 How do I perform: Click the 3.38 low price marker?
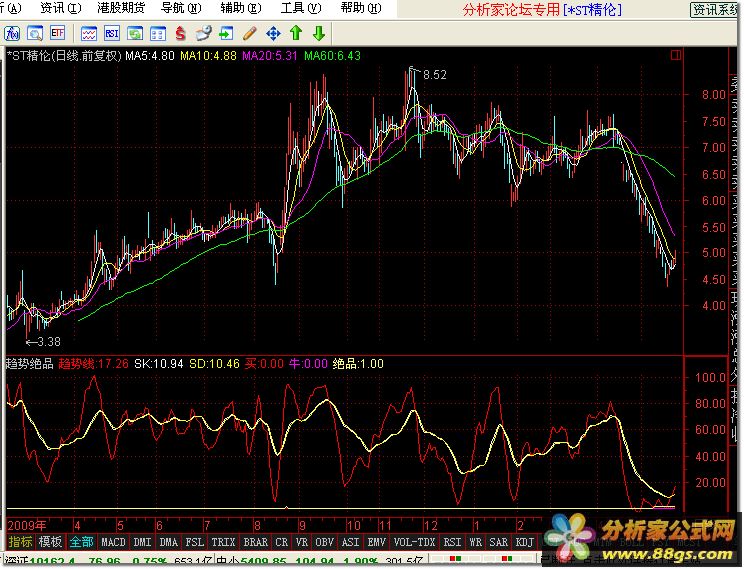coord(48,342)
